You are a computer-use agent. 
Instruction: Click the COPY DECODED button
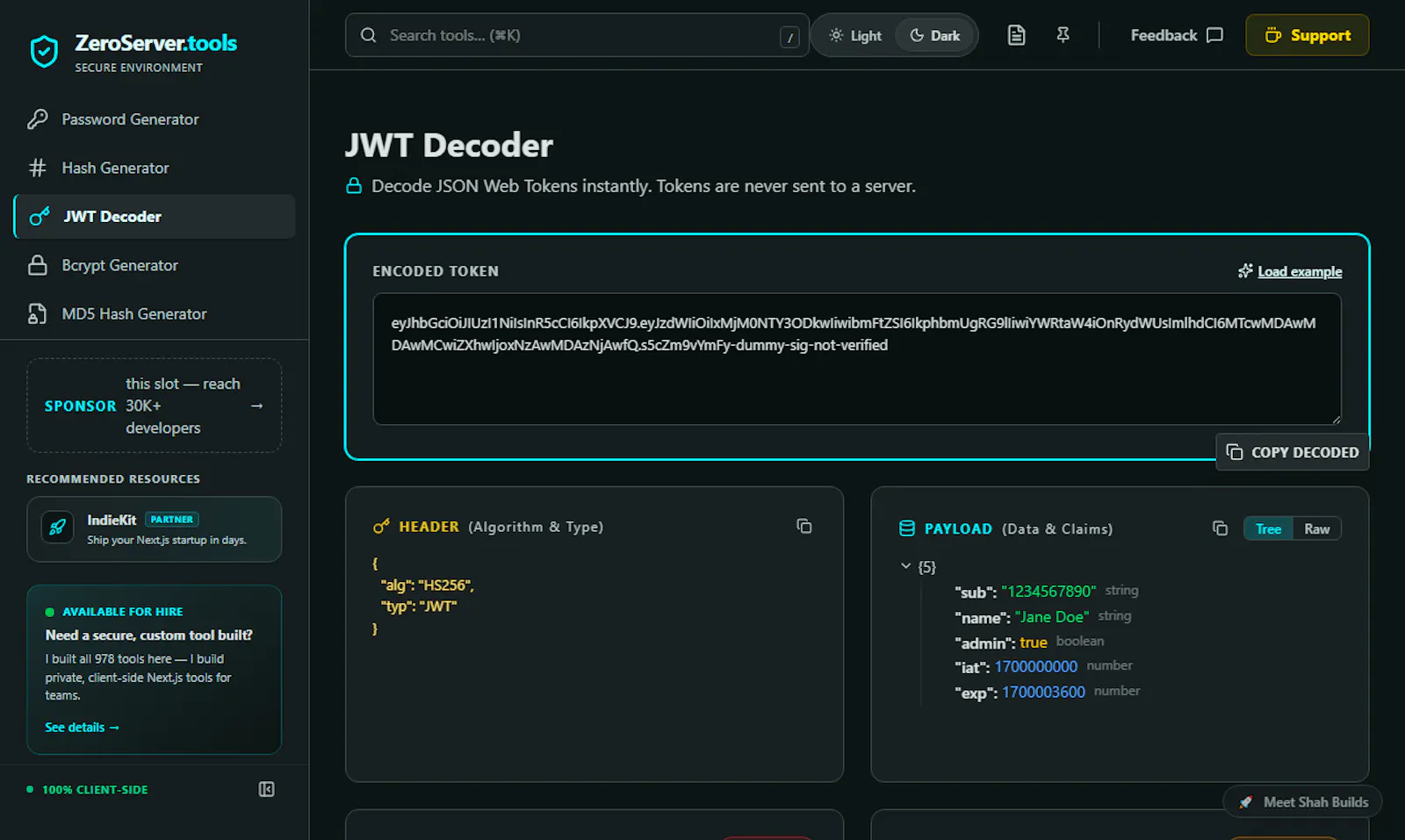1293,452
